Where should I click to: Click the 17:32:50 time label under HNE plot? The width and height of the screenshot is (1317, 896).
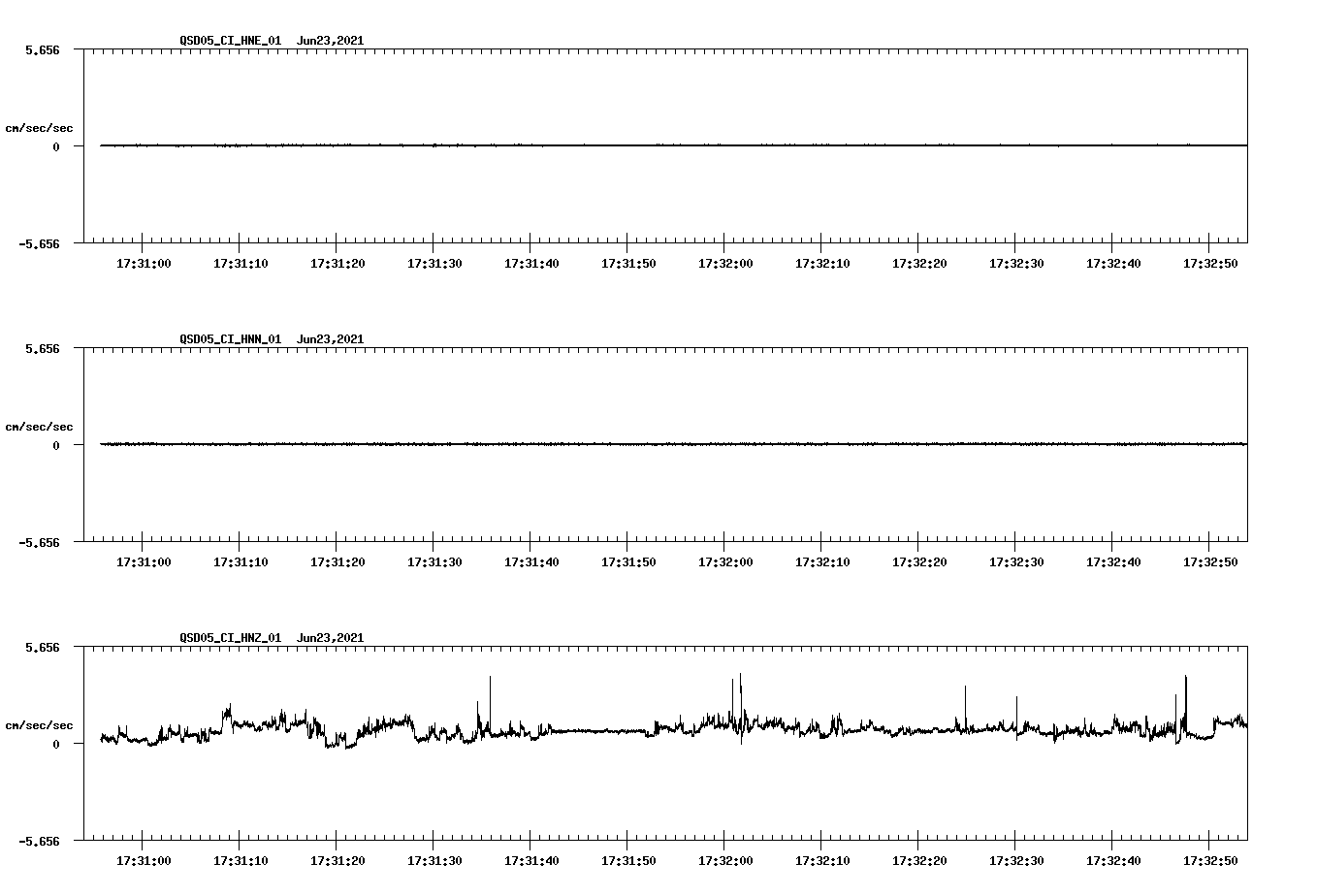point(1210,263)
